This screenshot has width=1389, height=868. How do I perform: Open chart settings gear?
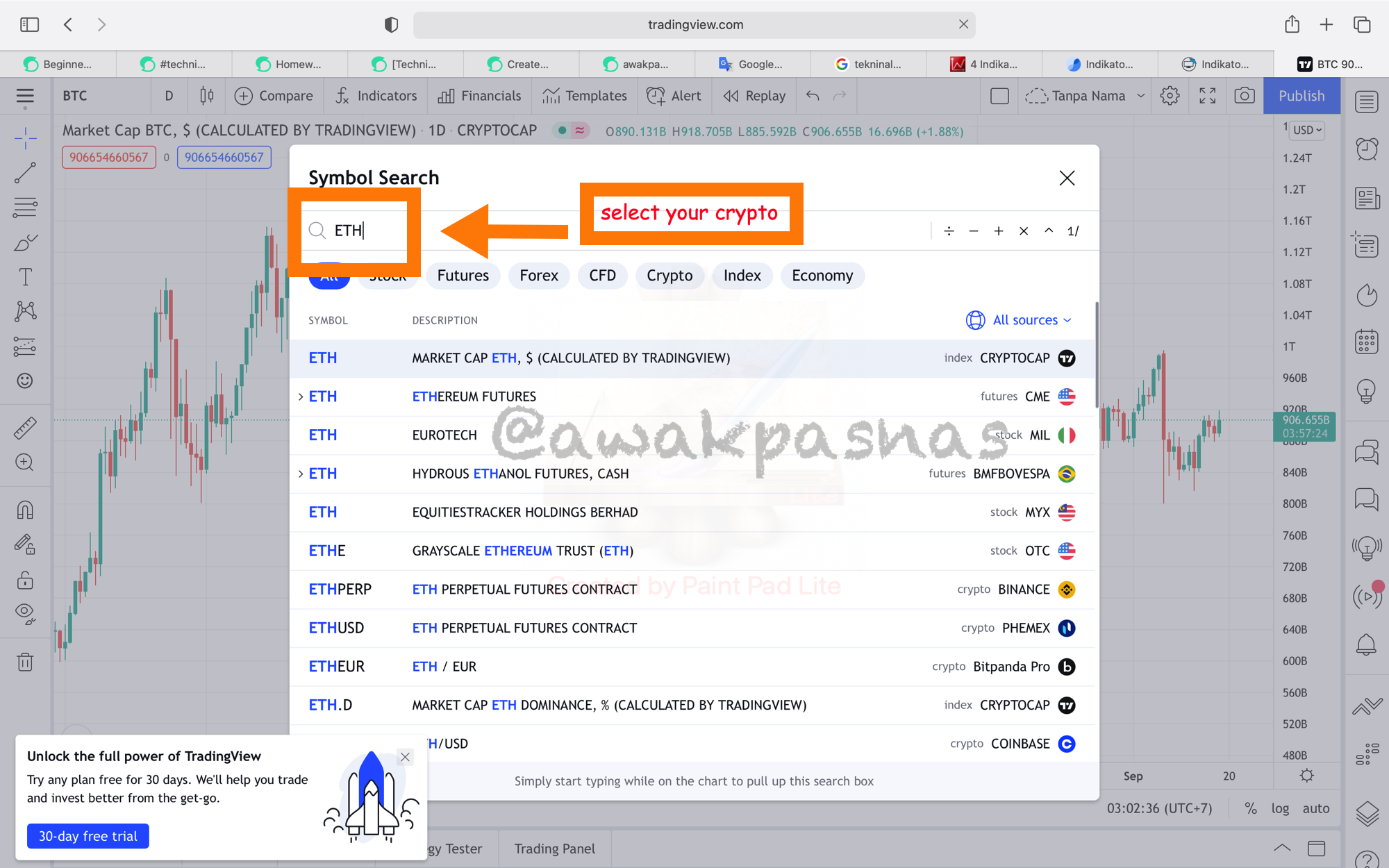[x=1170, y=96]
